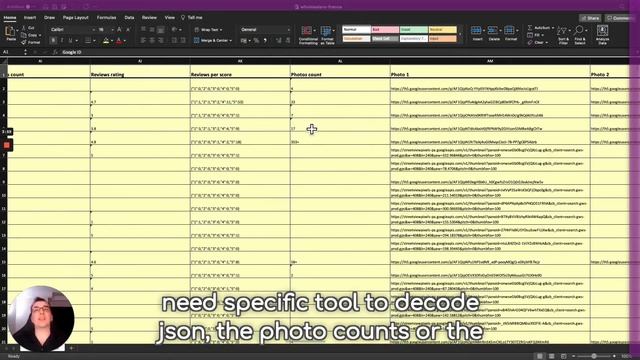The image size is (640, 360).
Task: Click the Name Box showing A1
Action: pyautogui.click(x=12, y=52)
